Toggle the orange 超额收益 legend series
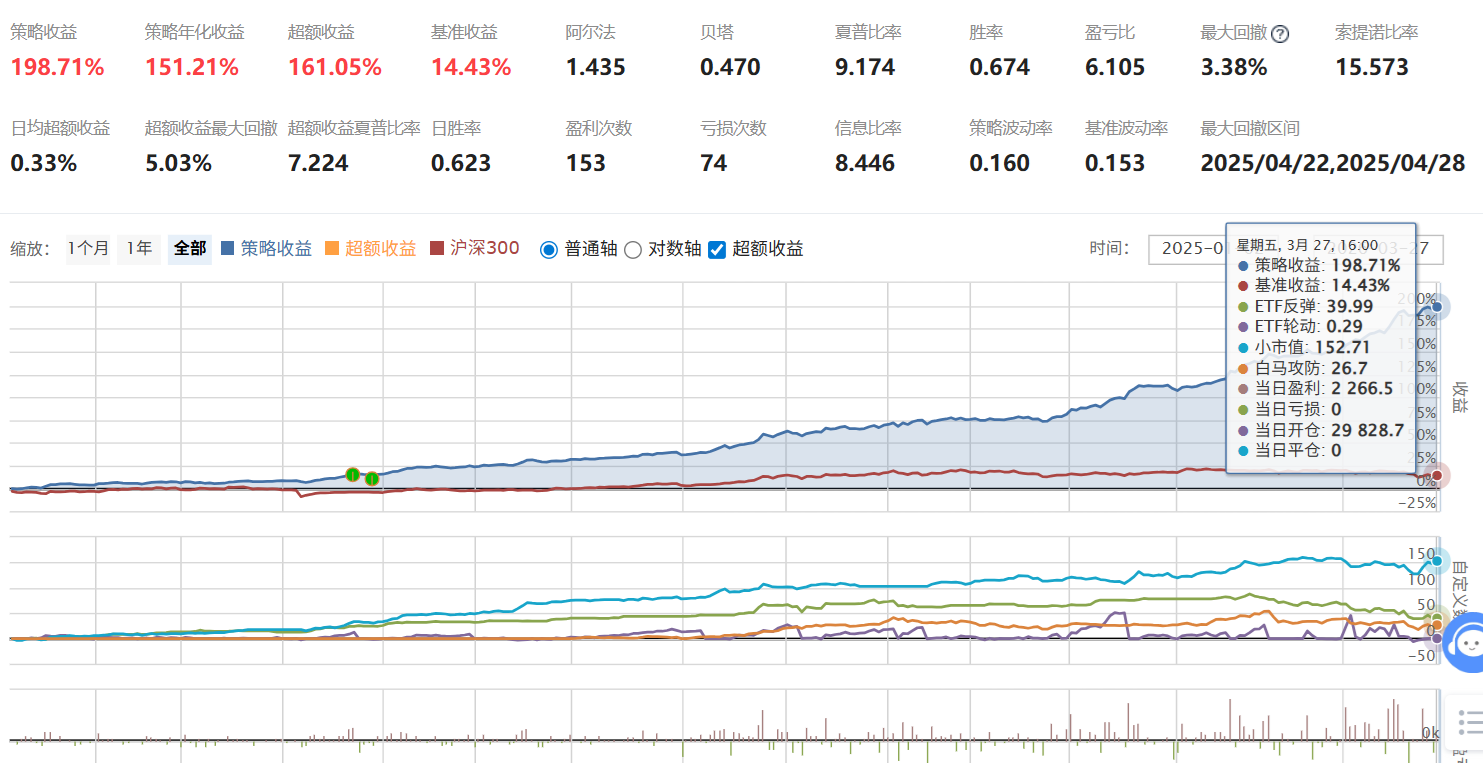The image size is (1483, 763). tap(380, 248)
